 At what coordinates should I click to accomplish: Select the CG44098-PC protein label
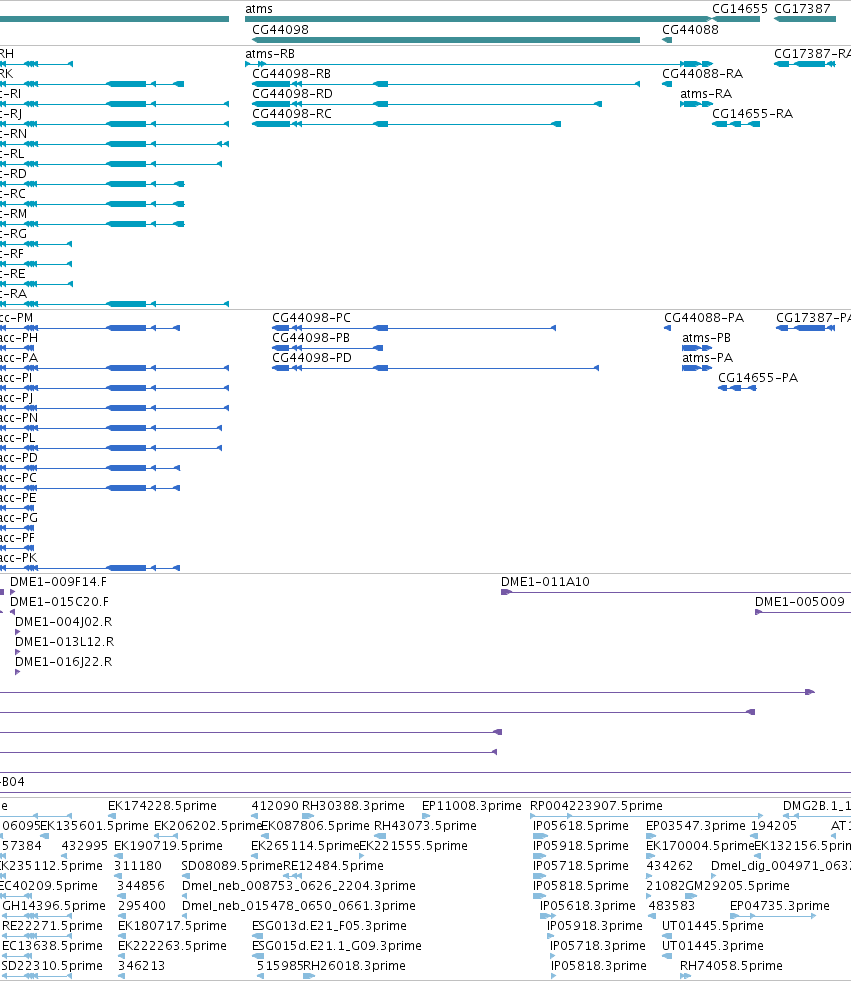pyautogui.click(x=311, y=318)
